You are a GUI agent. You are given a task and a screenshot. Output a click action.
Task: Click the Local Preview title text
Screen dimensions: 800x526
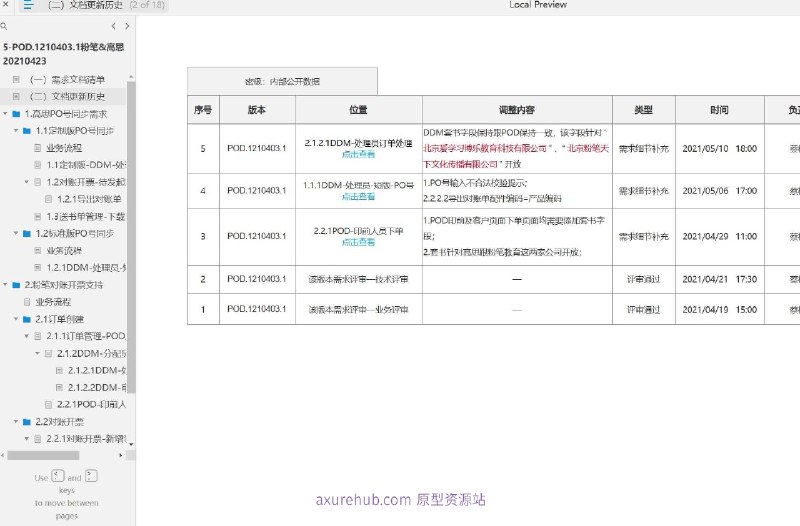tap(538, 5)
